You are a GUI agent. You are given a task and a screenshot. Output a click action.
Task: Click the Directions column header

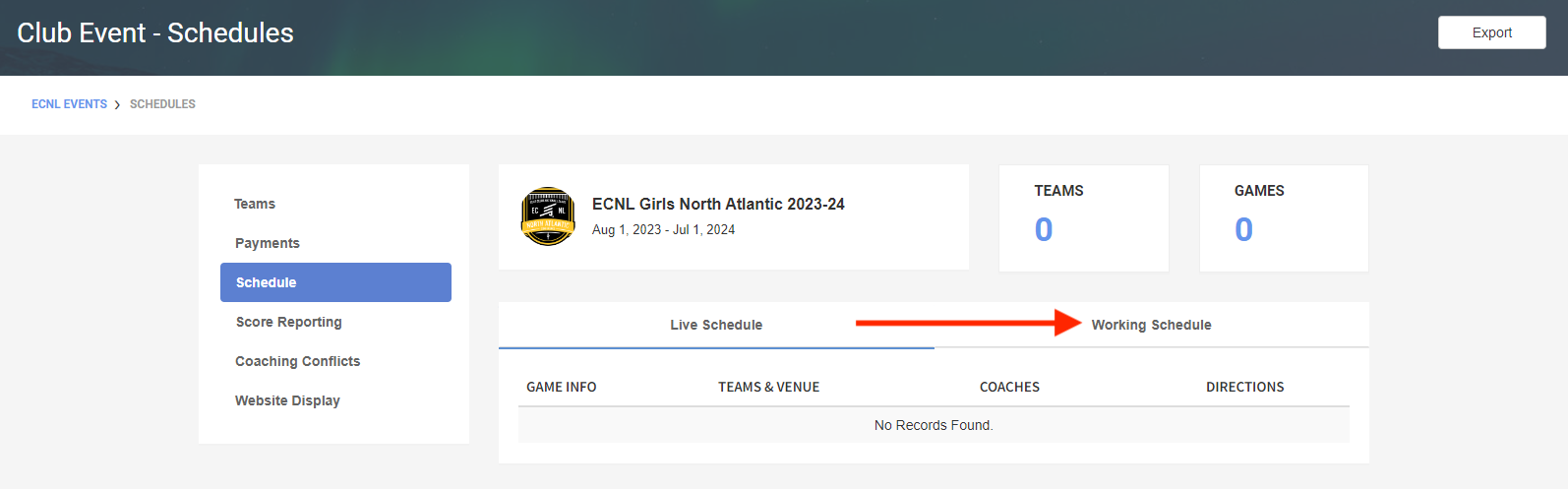click(1244, 387)
